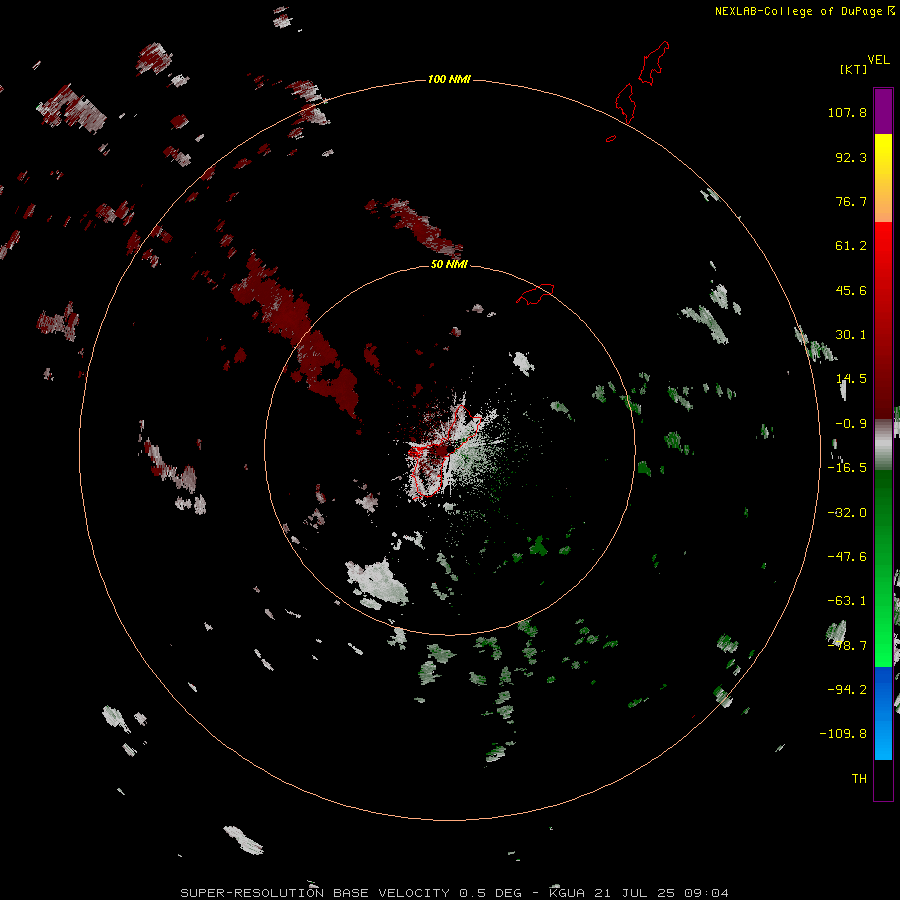Select the -63.1 velocity value
Image resolution: width=900 pixels, height=900 pixels.
847,601
